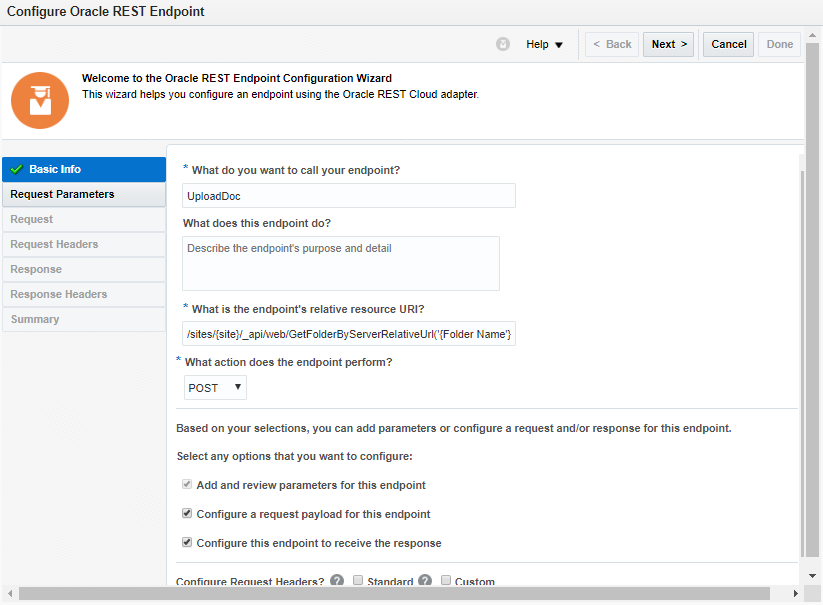Expand the Help dropdown menu
Image resolution: width=823 pixels, height=605 pixels.
[x=545, y=44]
